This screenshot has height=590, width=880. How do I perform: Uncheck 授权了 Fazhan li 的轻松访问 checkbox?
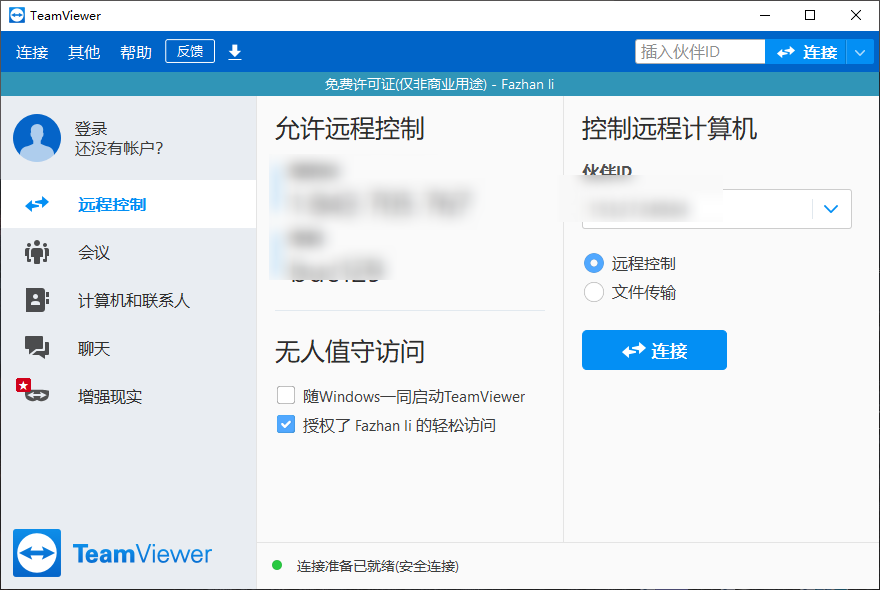tap(286, 424)
